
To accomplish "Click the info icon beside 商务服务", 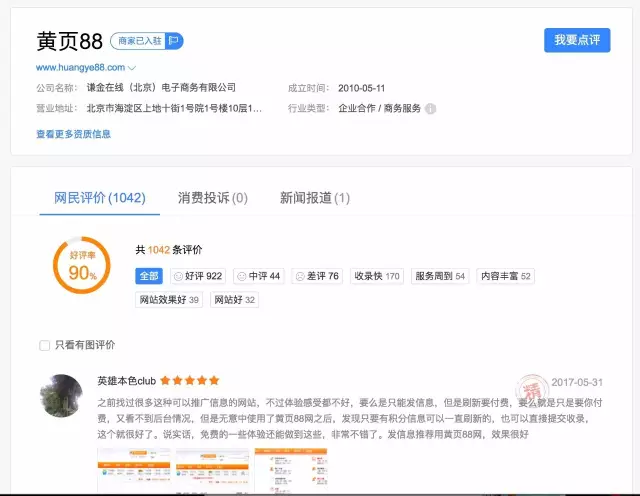I will tap(431, 109).
